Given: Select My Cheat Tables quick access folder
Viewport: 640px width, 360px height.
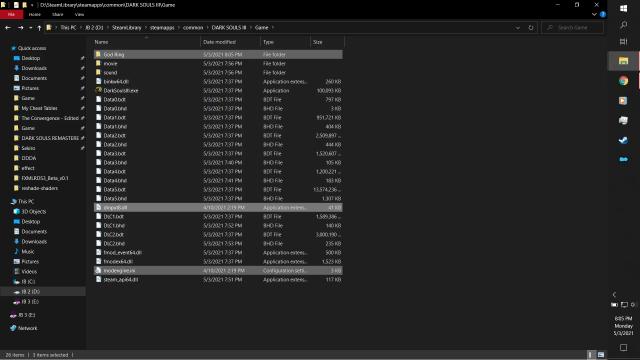Looking at the screenshot, I should (x=39, y=108).
